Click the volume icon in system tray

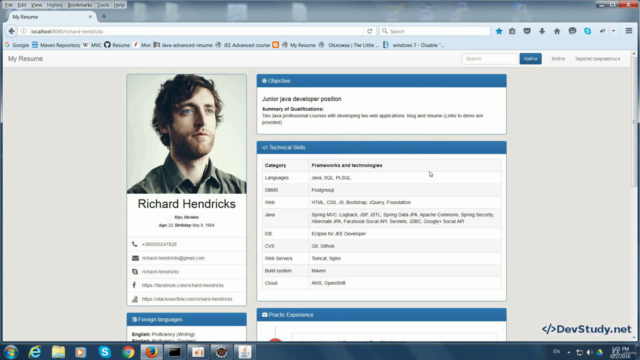coord(589,352)
